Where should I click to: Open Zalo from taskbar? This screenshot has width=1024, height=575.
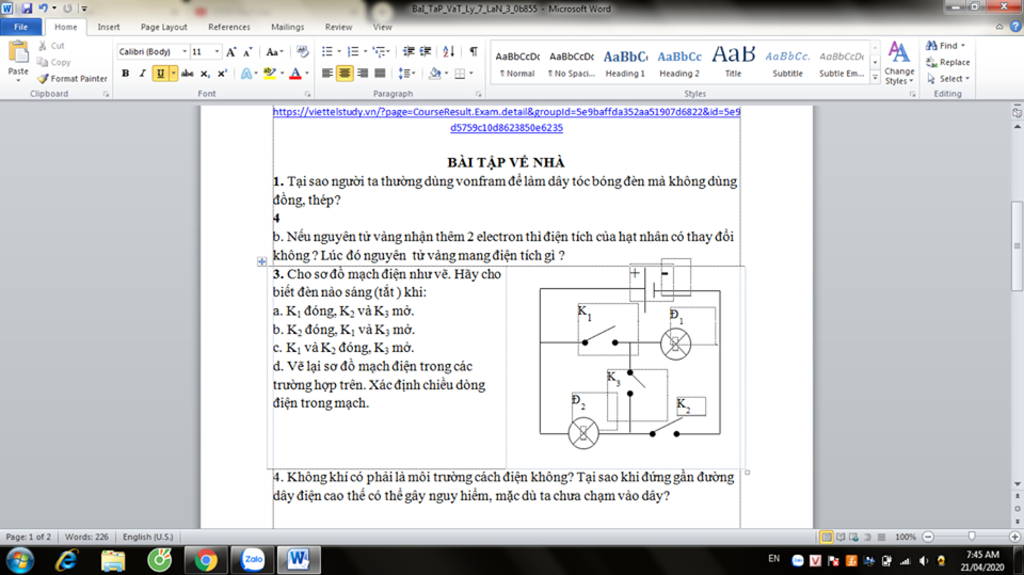[x=253, y=560]
